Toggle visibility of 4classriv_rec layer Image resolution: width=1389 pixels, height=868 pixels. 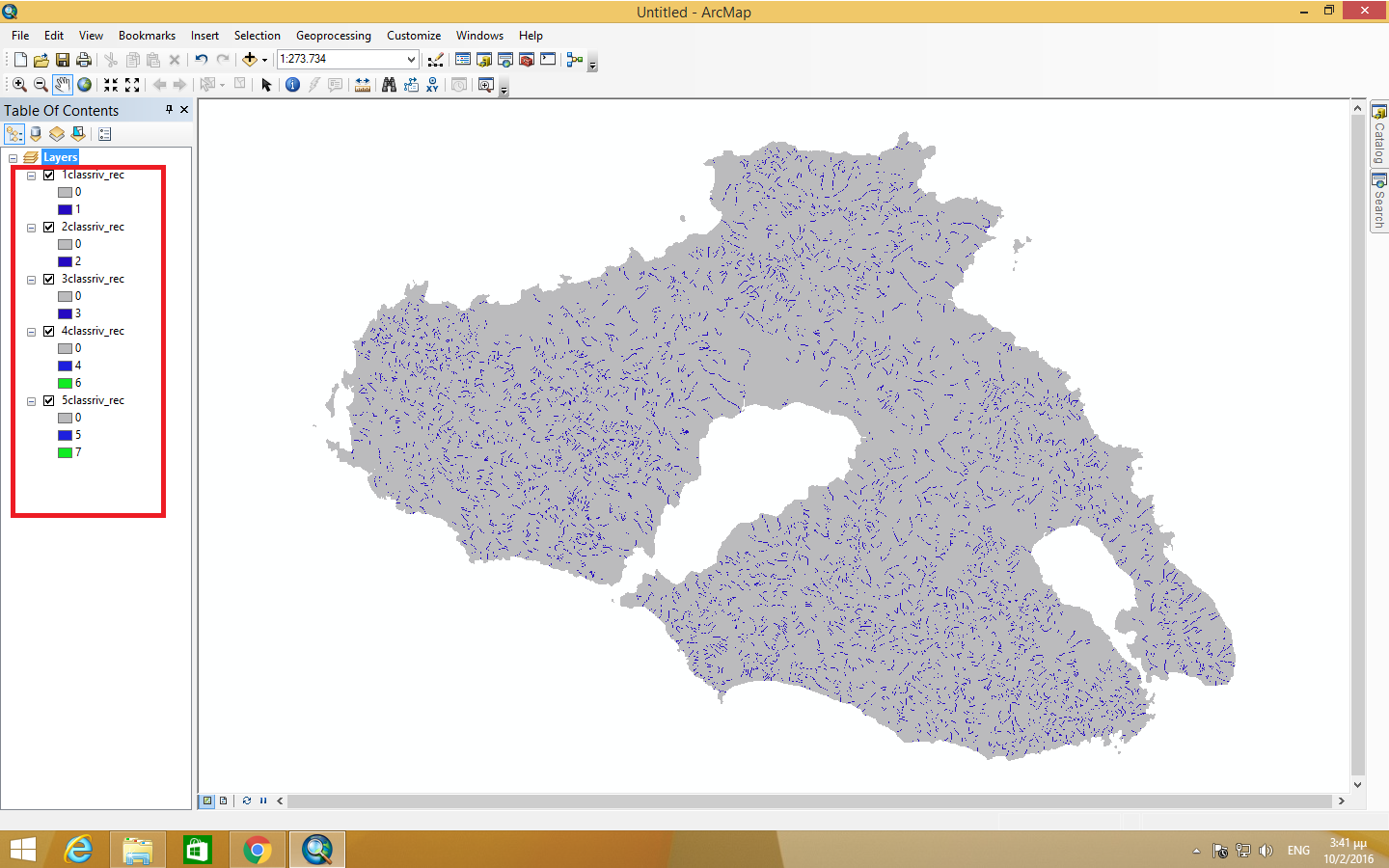pyautogui.click(x=48, y=331)
